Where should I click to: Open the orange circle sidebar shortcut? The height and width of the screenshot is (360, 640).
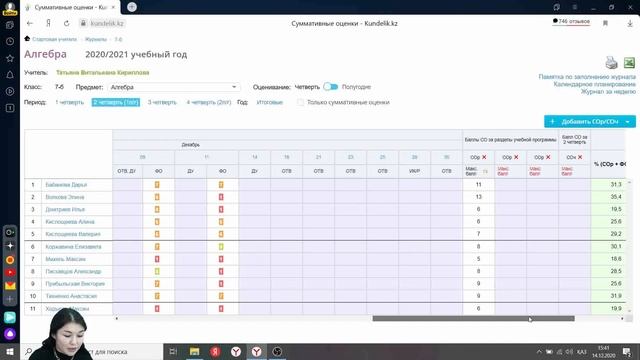(10, 260)
